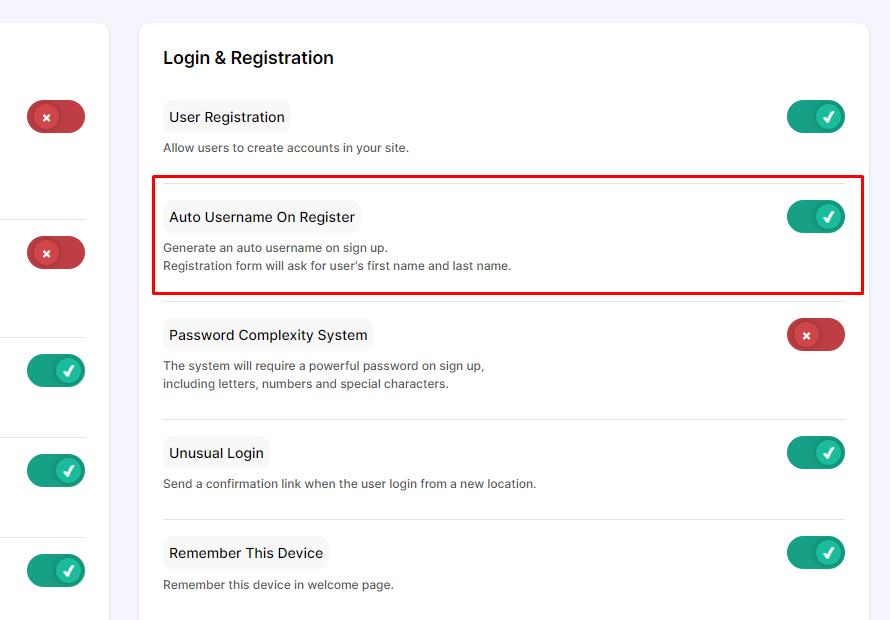The width and height of the screenshot is (890, 620).
Task: Click the Remember This Device label
Action: [x=246, y=553]
